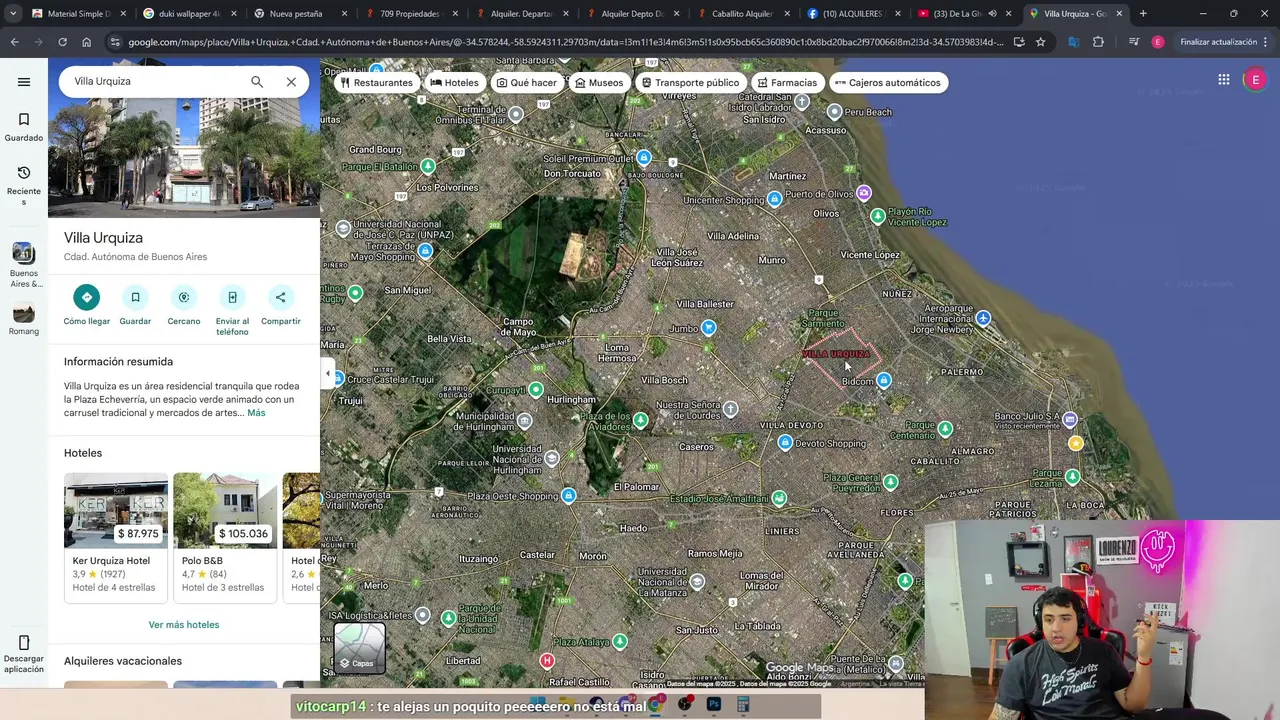
Task: Click Nuestra Señora de Lourdes marker
Action: coord(731,409)
